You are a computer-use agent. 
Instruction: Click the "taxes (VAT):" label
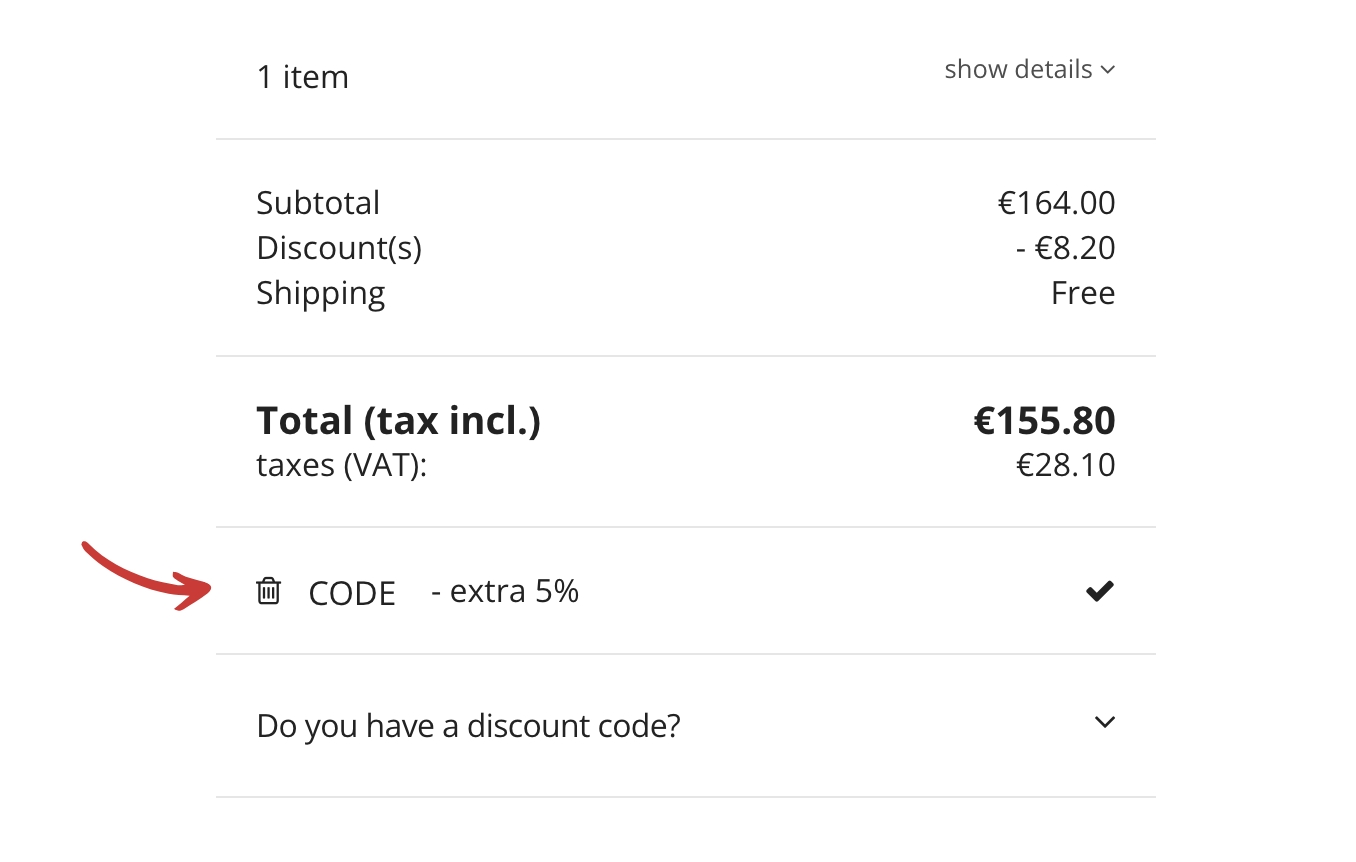pyautogui.click(x=341, y=466)
